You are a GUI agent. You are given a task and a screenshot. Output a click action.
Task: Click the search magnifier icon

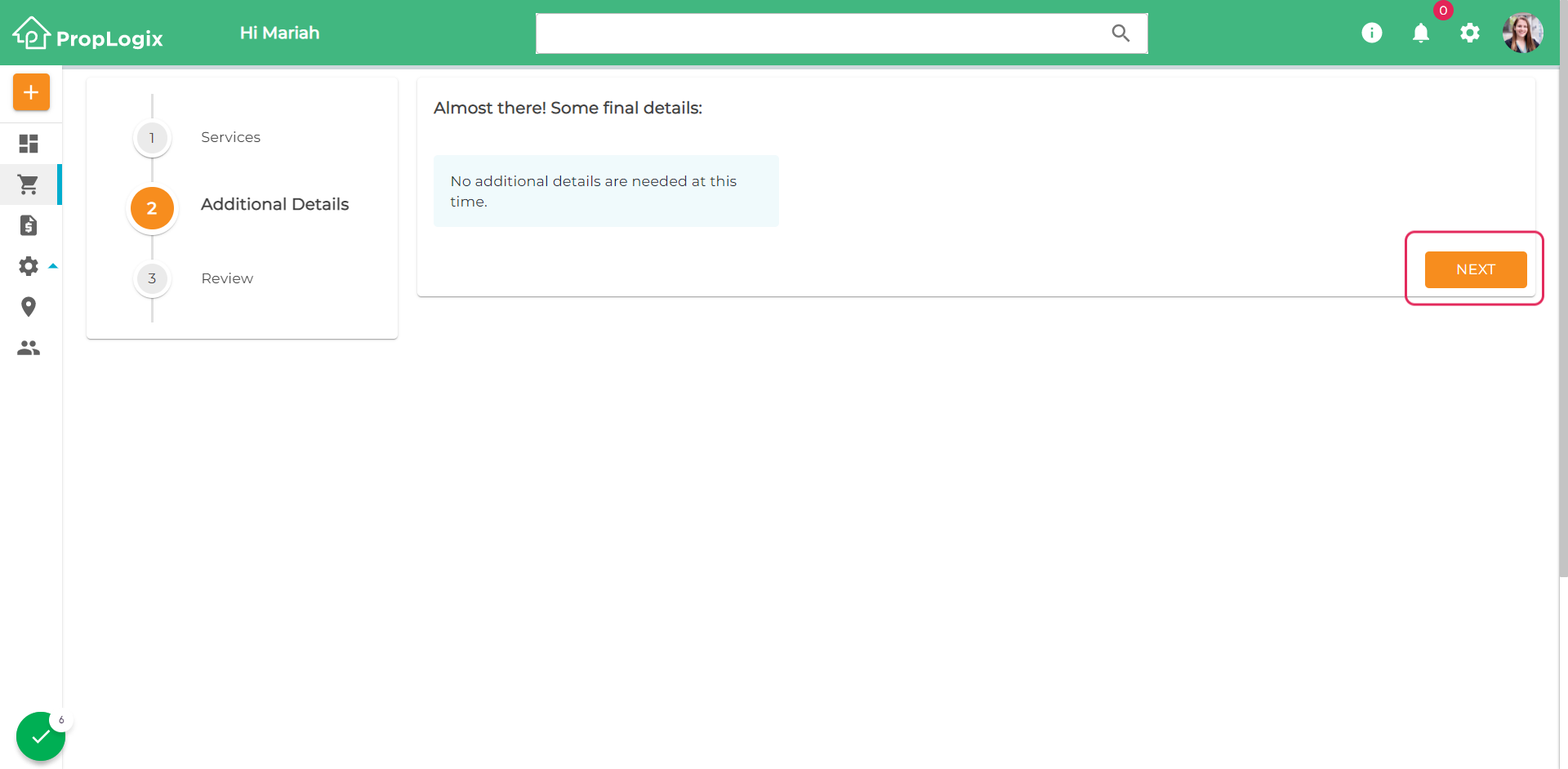pyautogui.click(x=1120, y=33)
